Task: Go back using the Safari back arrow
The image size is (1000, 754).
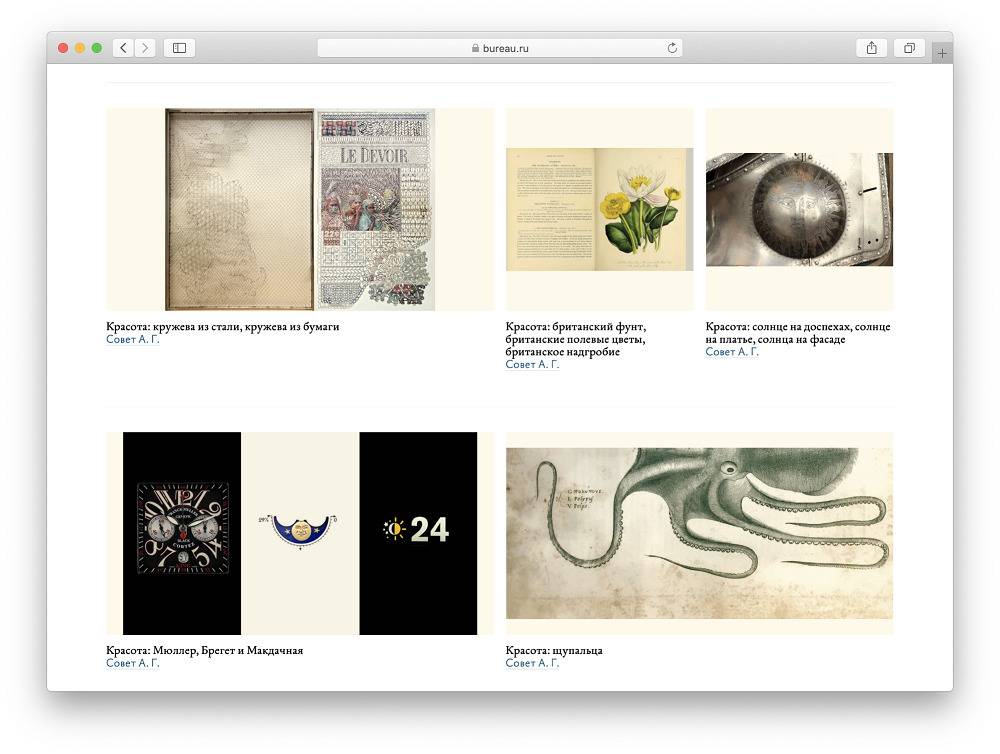Action: click(124, 48)
